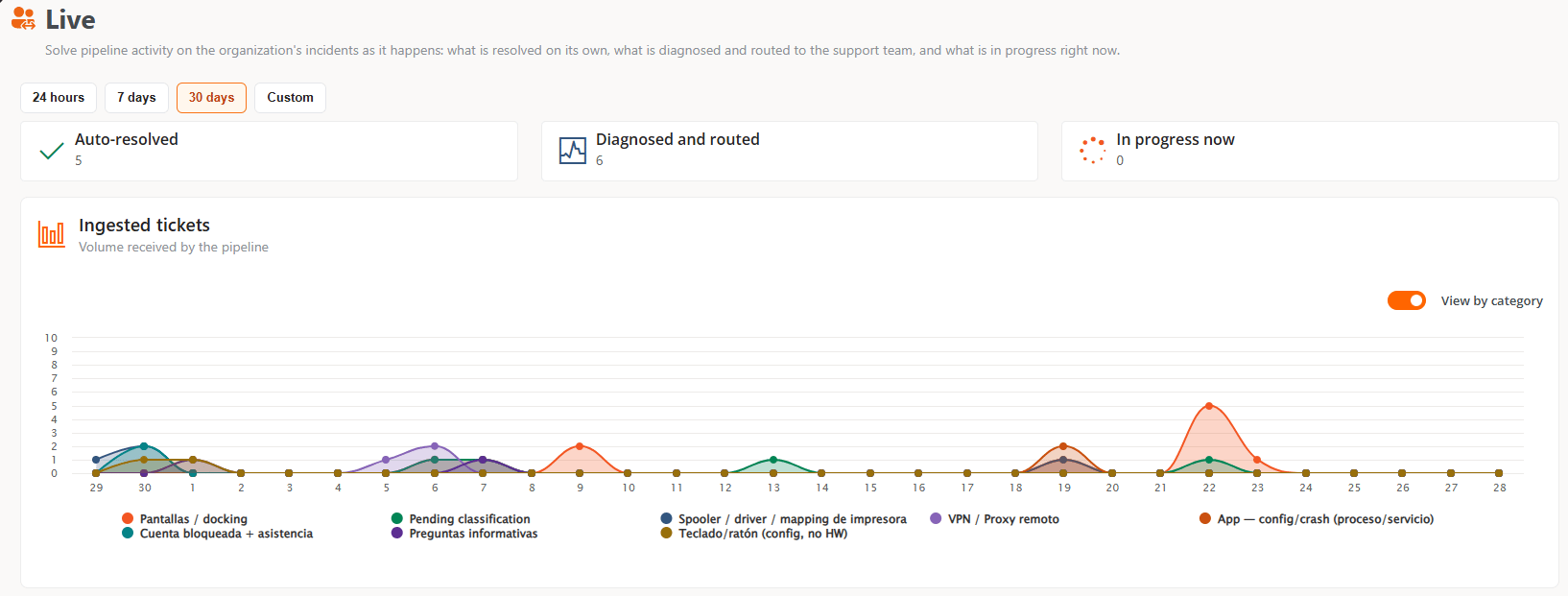Hide the Preguntas informativas legend series
1568x596 pixels.
tap(464, 534)
